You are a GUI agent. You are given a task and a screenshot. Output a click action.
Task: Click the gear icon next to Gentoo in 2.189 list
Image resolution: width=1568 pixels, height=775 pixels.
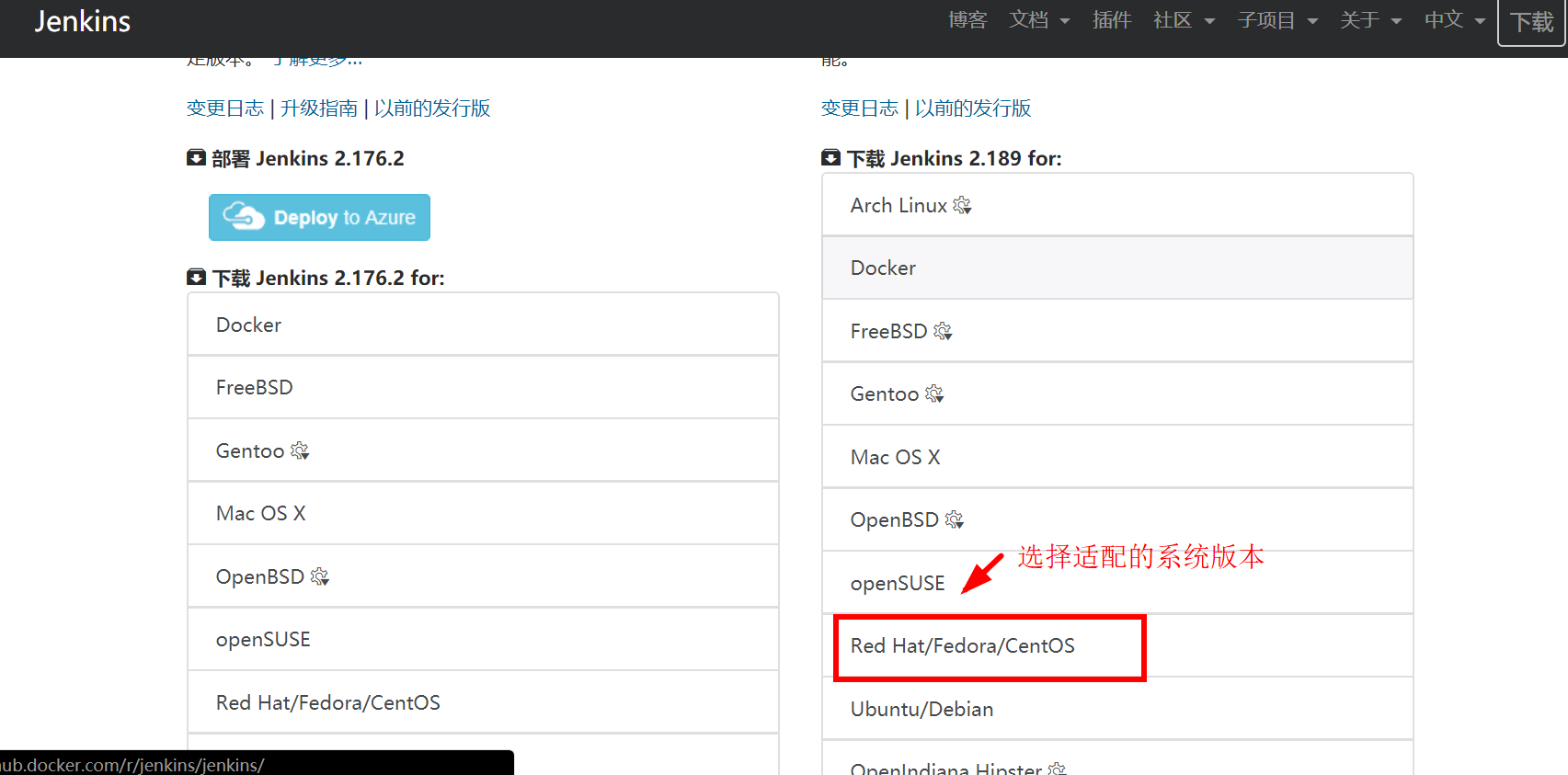coord(934,393)
